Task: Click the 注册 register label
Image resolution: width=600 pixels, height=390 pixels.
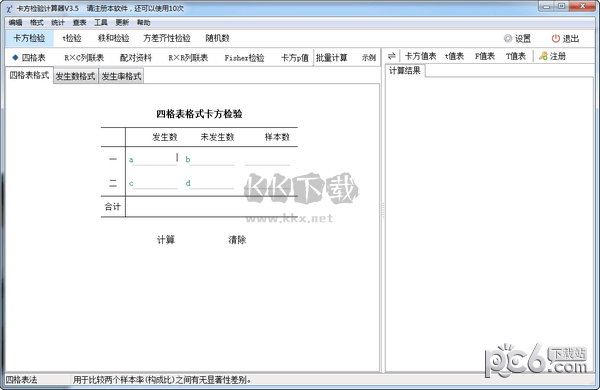Action: [x=558, y=56]
